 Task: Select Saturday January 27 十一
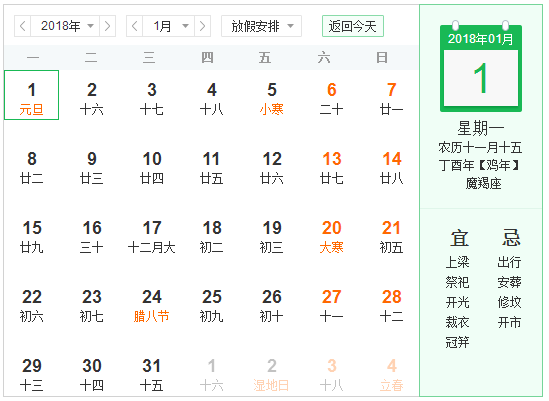click(332, 305)
